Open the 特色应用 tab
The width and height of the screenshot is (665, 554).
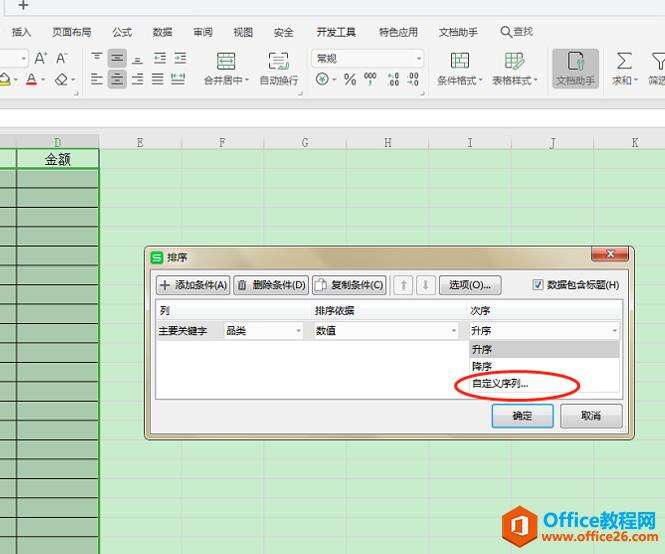point(398,32)
